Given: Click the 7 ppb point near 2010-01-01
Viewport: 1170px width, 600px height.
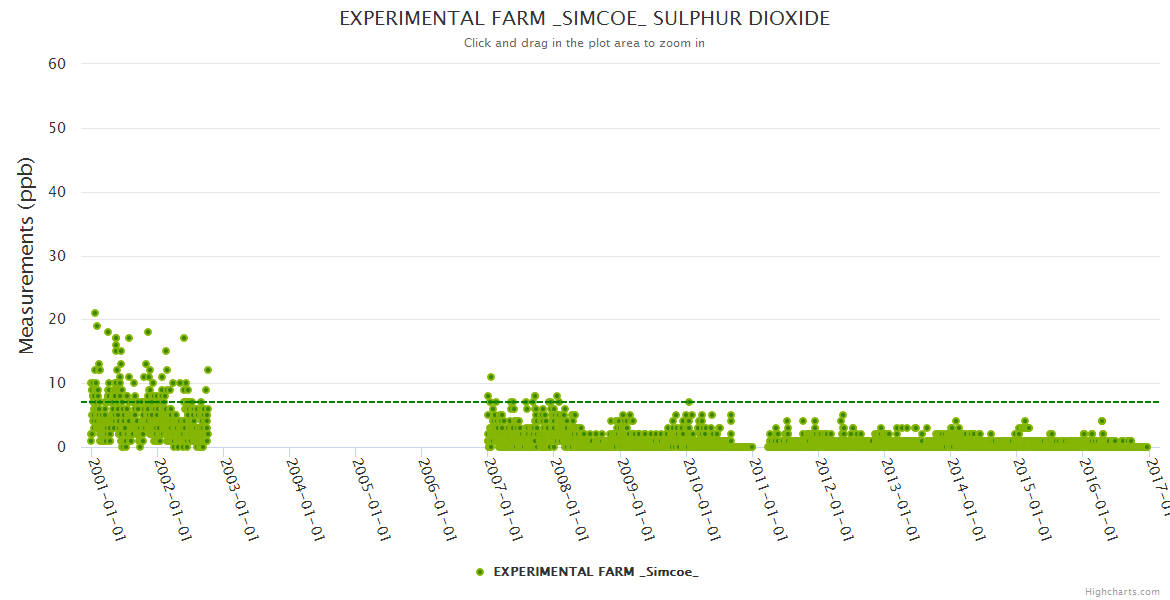Looking at the screenshot, I should [x=688, y=402].
